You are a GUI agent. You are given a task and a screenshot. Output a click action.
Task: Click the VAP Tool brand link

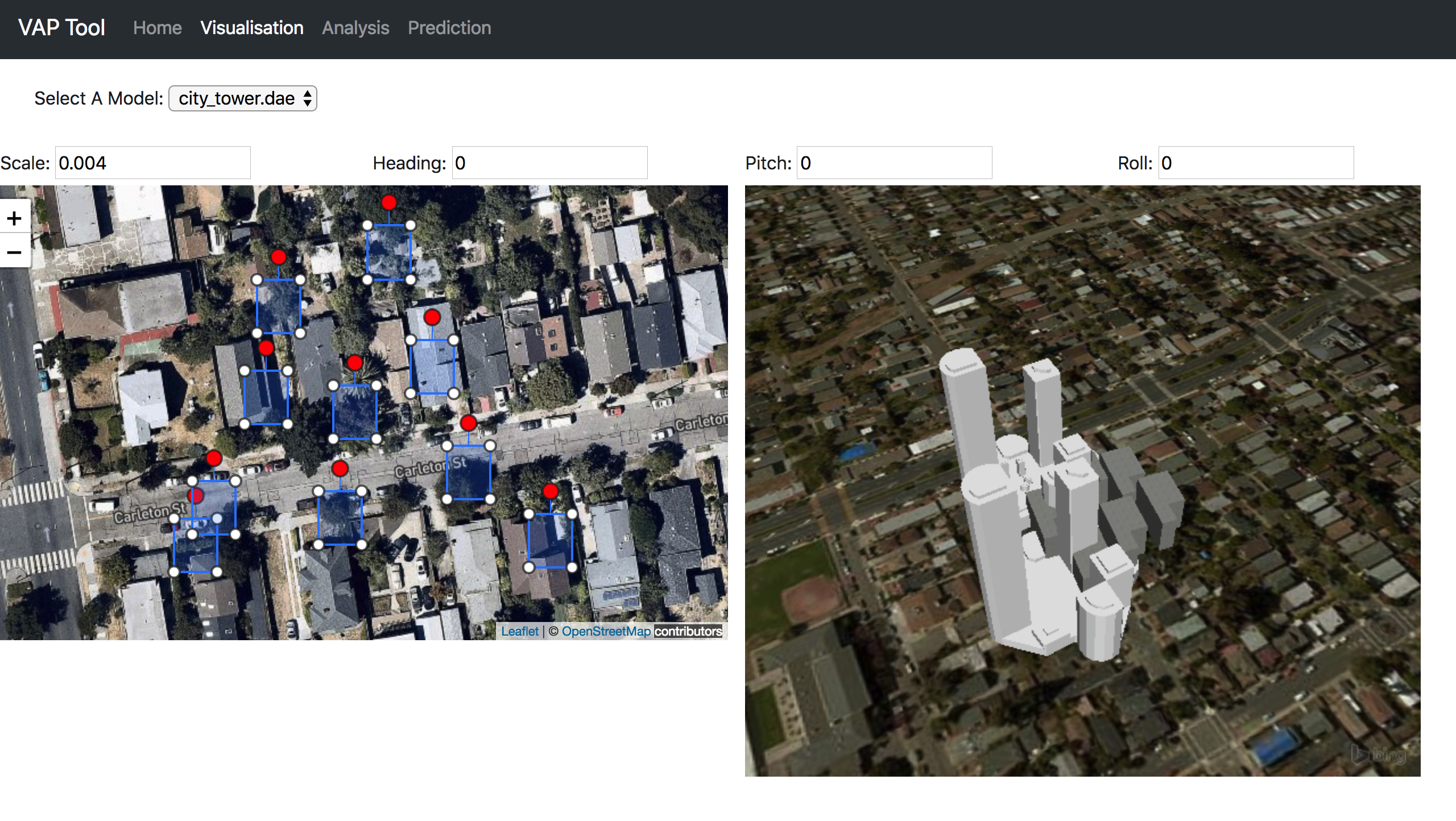pyautogui.click(x=61, y=28)
